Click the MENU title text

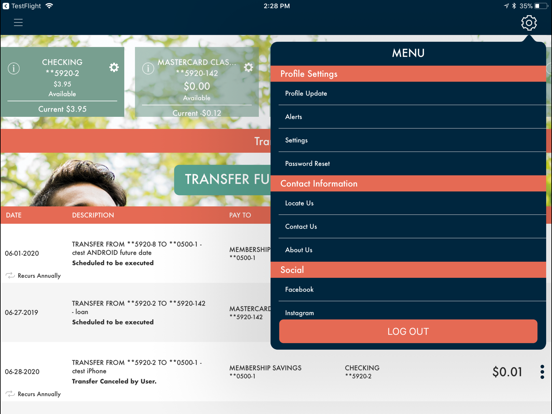click(408, 53)
